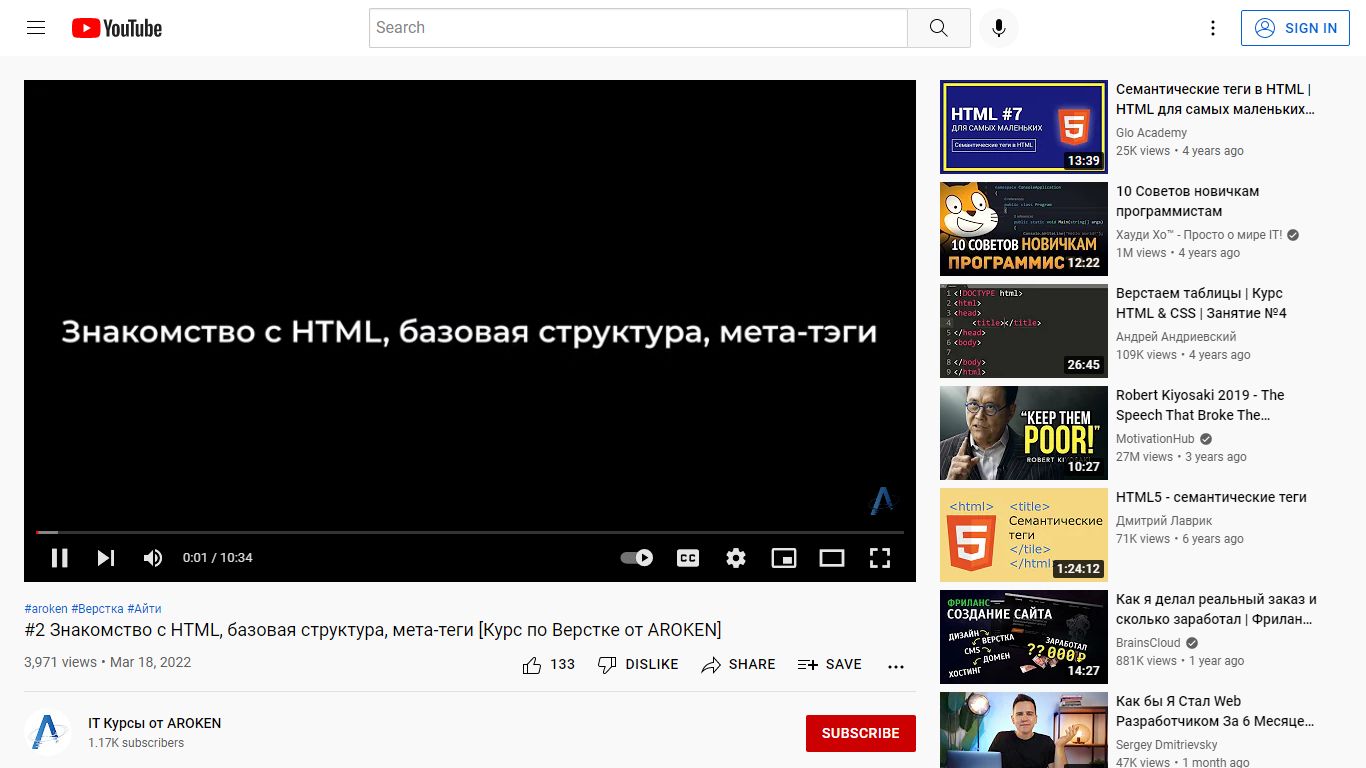1366x768 pixels.
Task: Click Glo Academy channel name
Action: point(1151,133)
